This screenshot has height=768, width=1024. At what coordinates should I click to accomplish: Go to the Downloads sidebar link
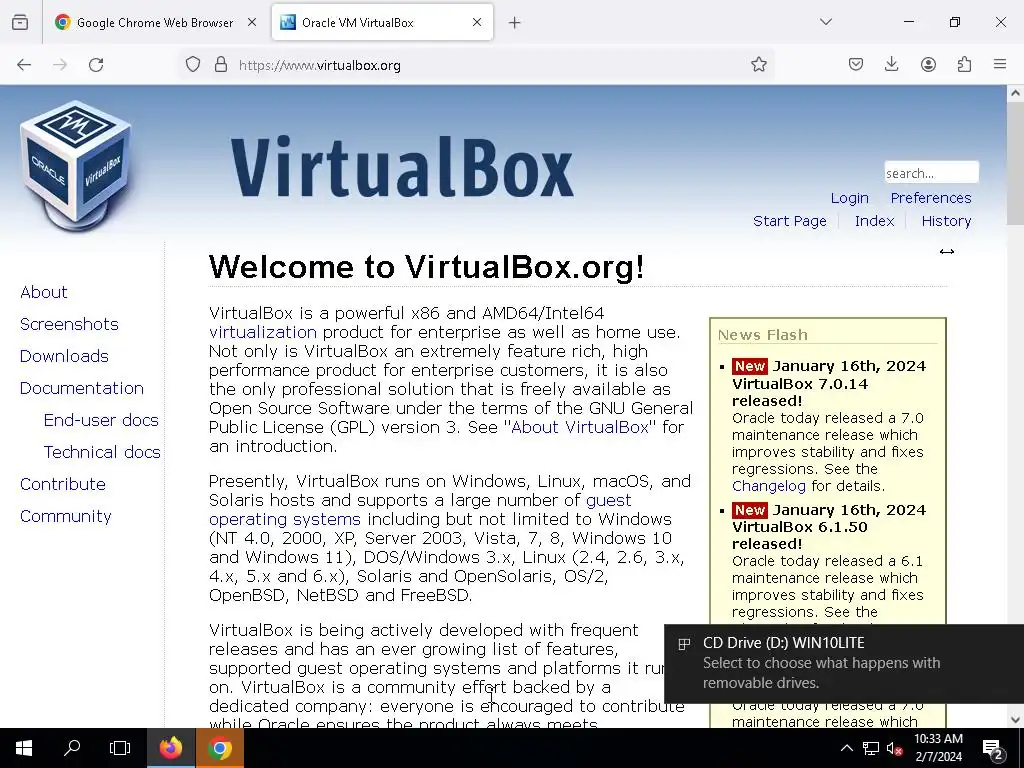point(64,356)
